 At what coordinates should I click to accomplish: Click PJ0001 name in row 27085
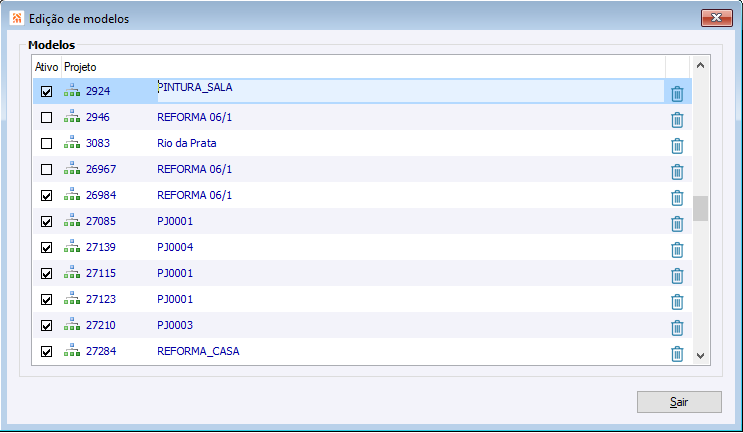pos(175,221)
